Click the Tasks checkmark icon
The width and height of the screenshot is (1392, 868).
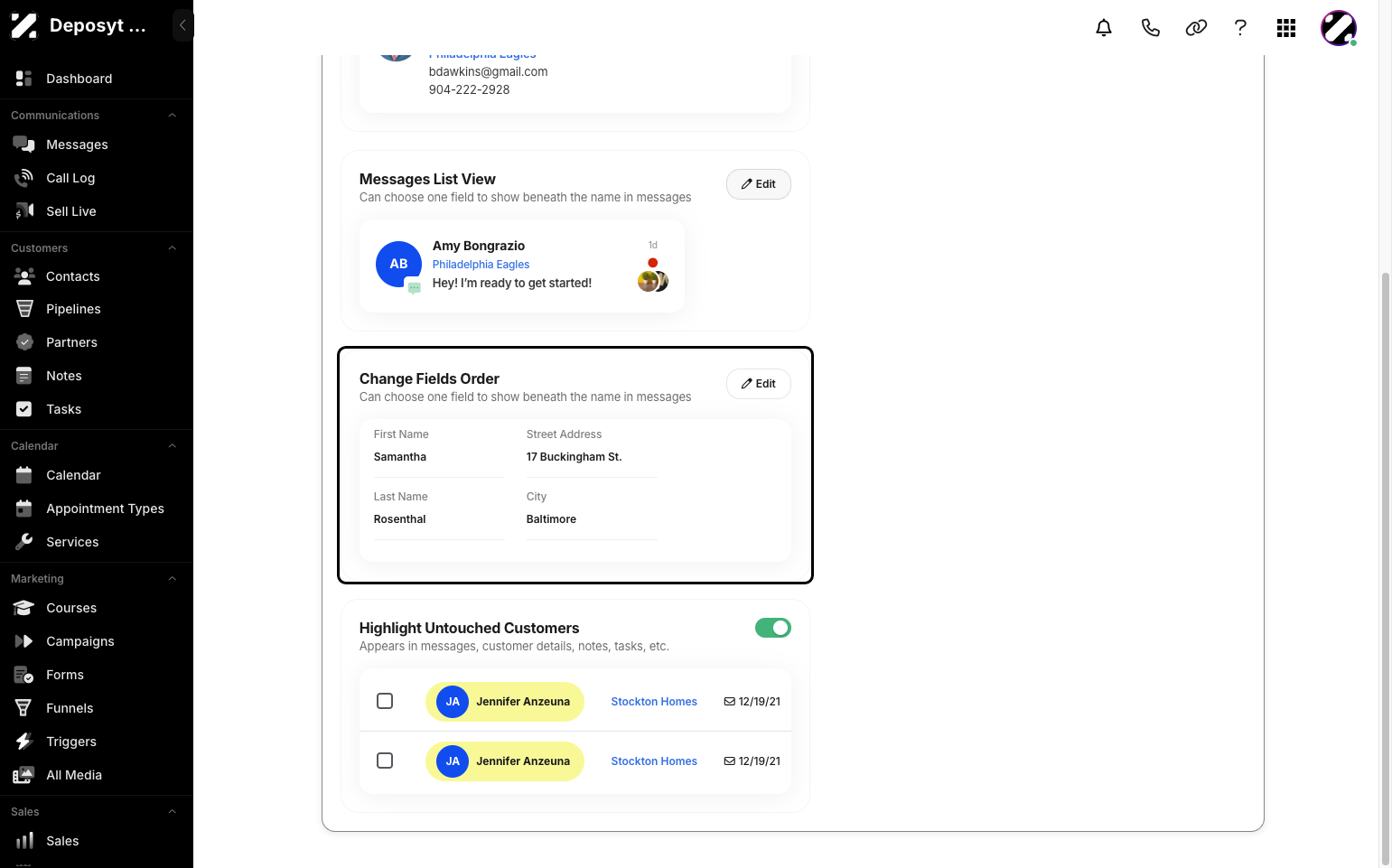[24, 409]
